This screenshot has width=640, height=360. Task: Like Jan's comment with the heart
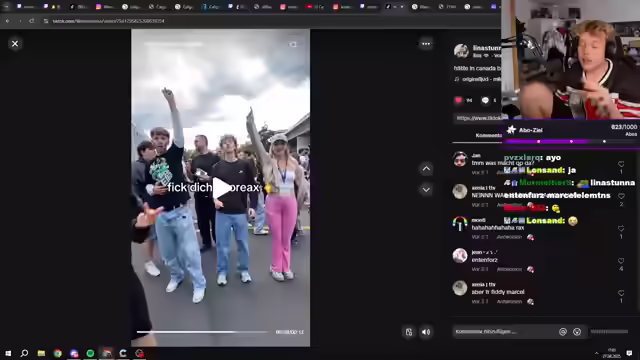coord(621,164)
